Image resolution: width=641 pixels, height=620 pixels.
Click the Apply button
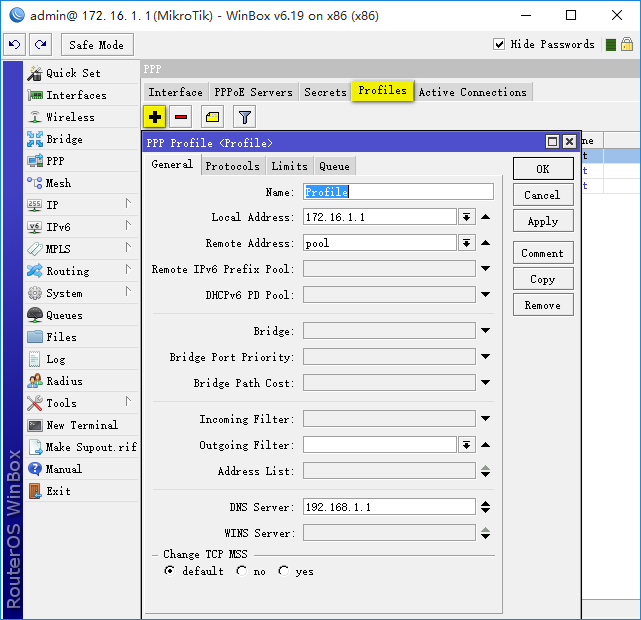(542, 221)
